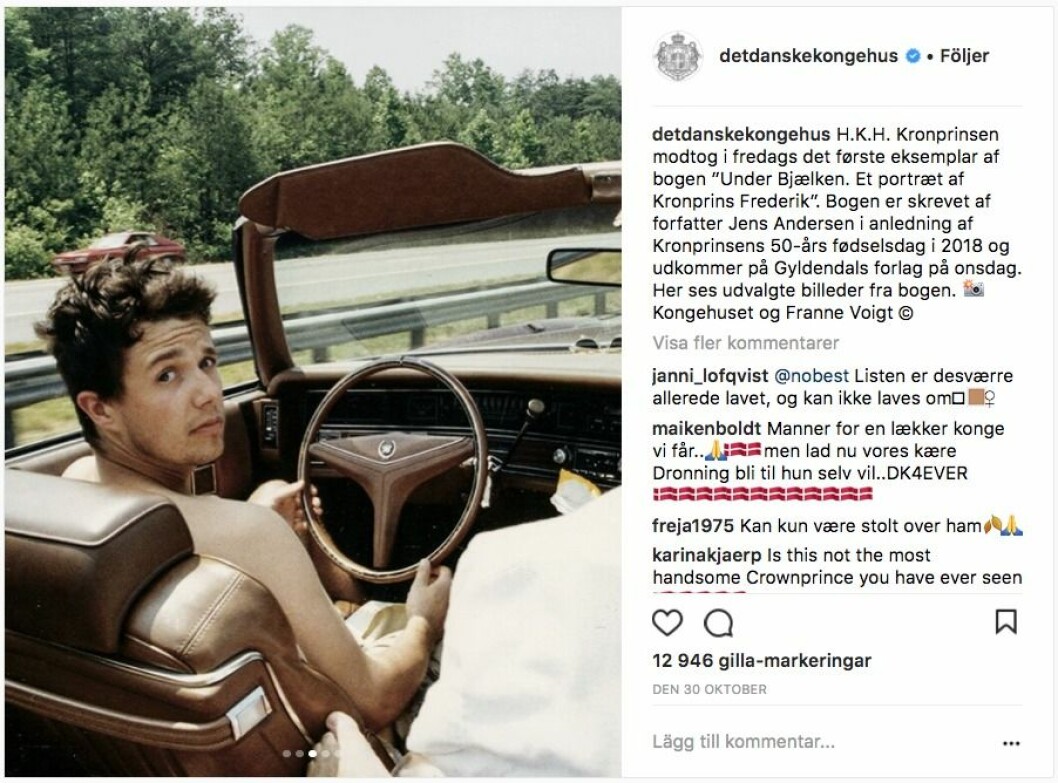Open detdanskekongehus profile picture avatar
The image size is (1058, 783).
(x=678, y=56)
